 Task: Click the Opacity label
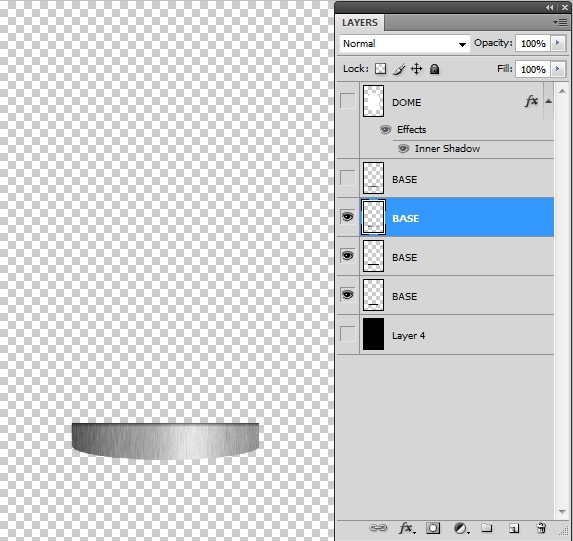(x=493, y=43)
